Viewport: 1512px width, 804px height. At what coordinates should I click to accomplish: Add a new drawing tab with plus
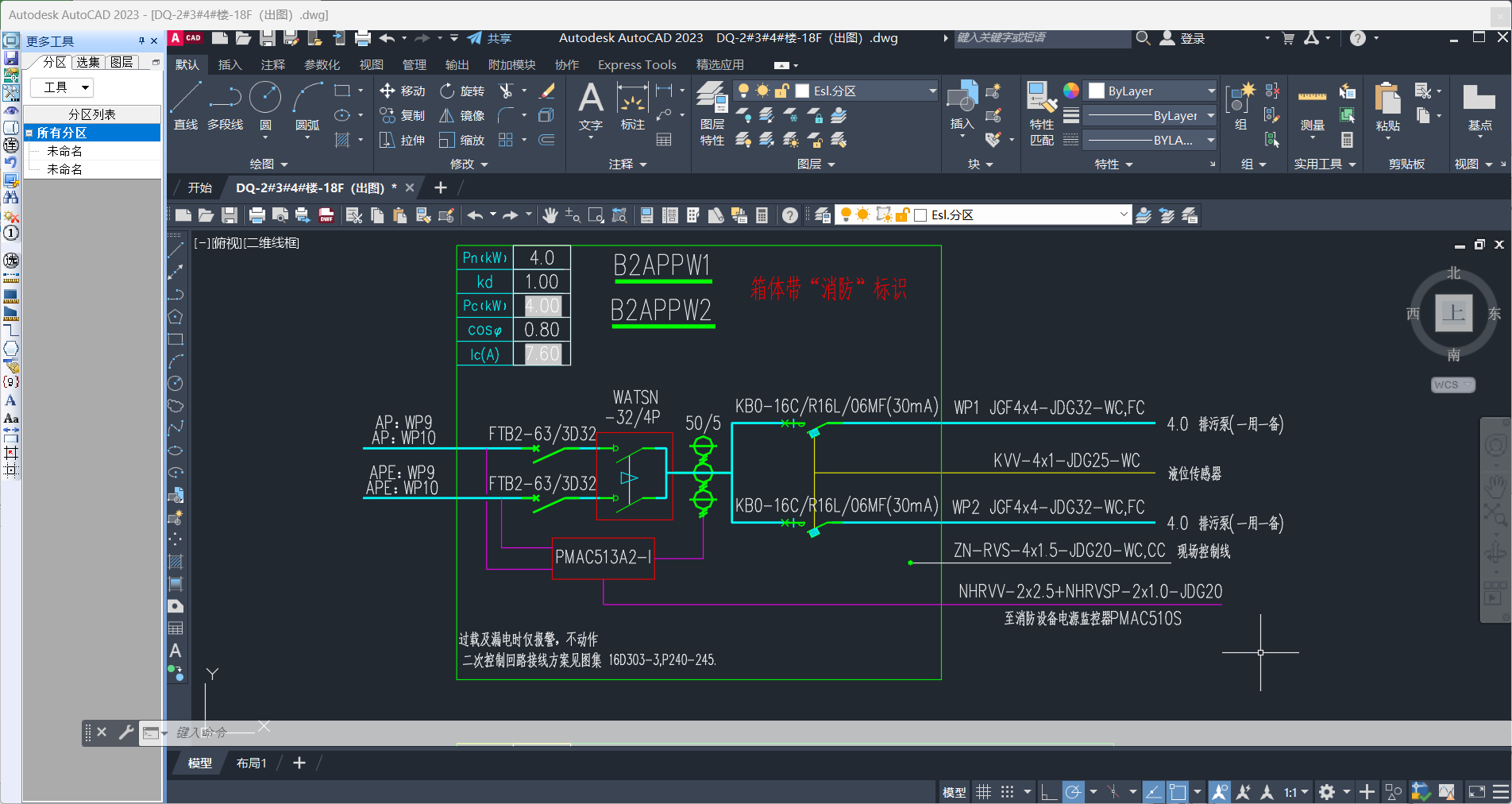[x=441, y=188]
